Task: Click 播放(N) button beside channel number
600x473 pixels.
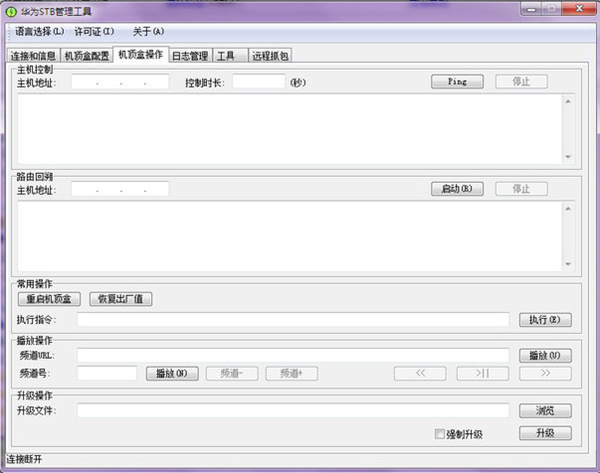Action: (172, 373)
